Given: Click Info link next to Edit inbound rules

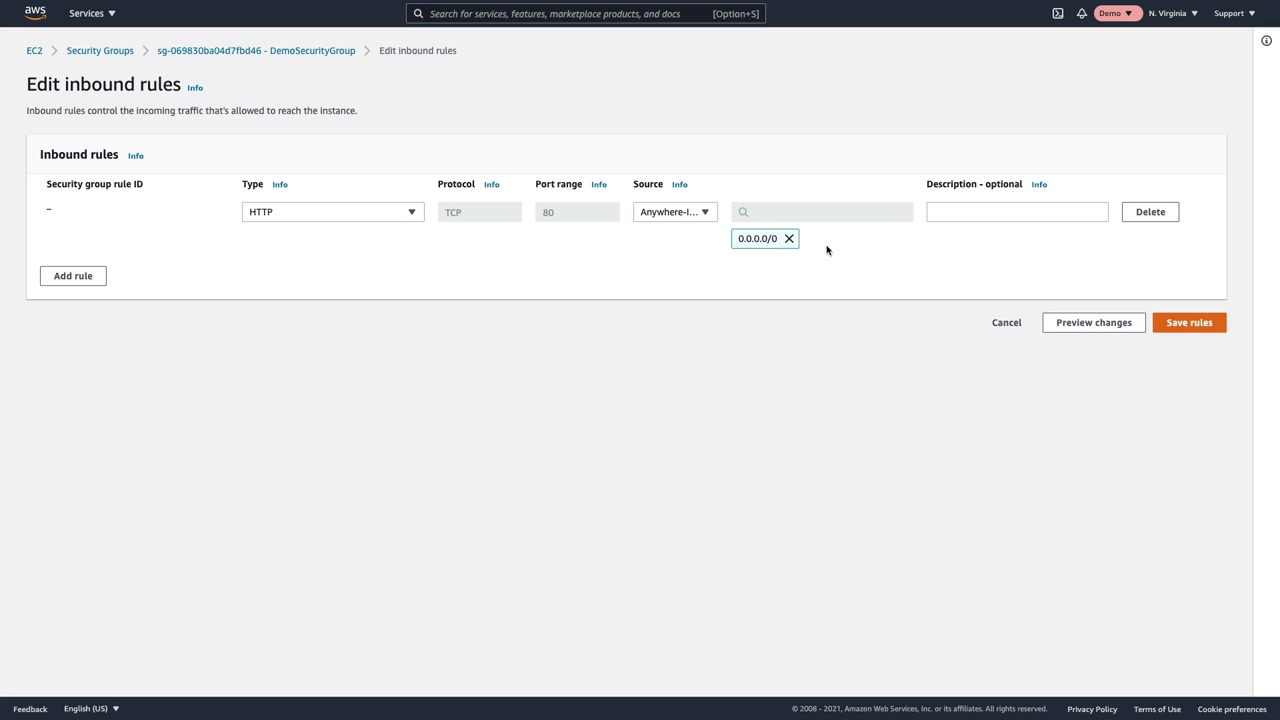Looking at the screenshot, I should click(x=195, y=88).
